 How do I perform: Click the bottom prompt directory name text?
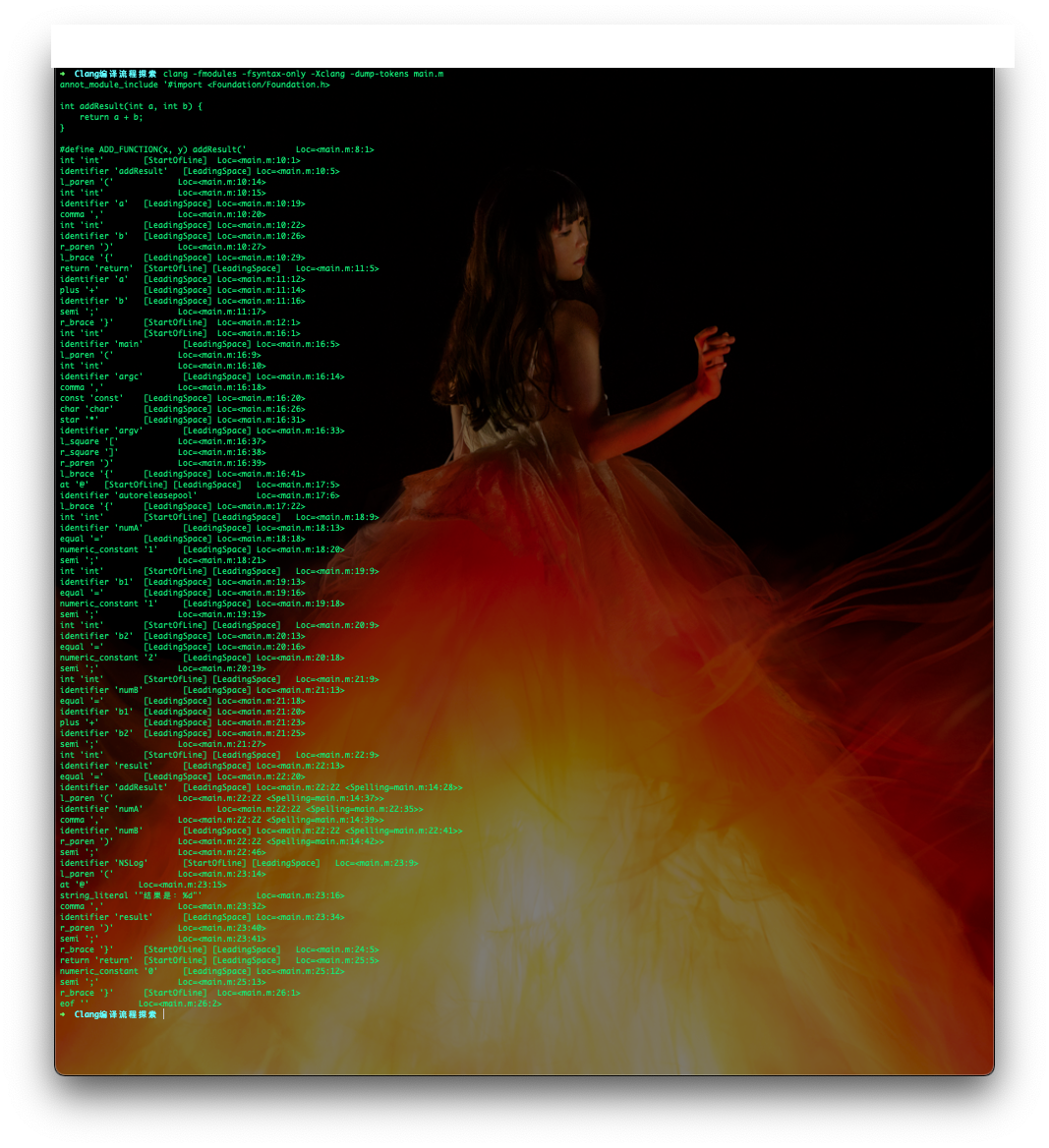[116, 1014]
